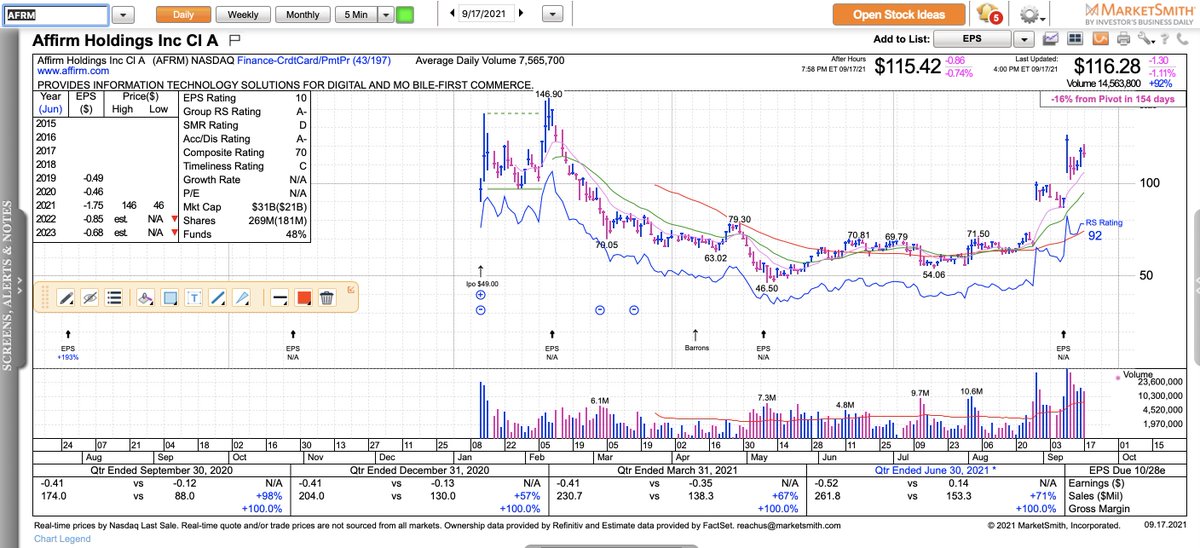Click the Funds 48% row
Screen dimensions: 1200x548
[245, 234]
